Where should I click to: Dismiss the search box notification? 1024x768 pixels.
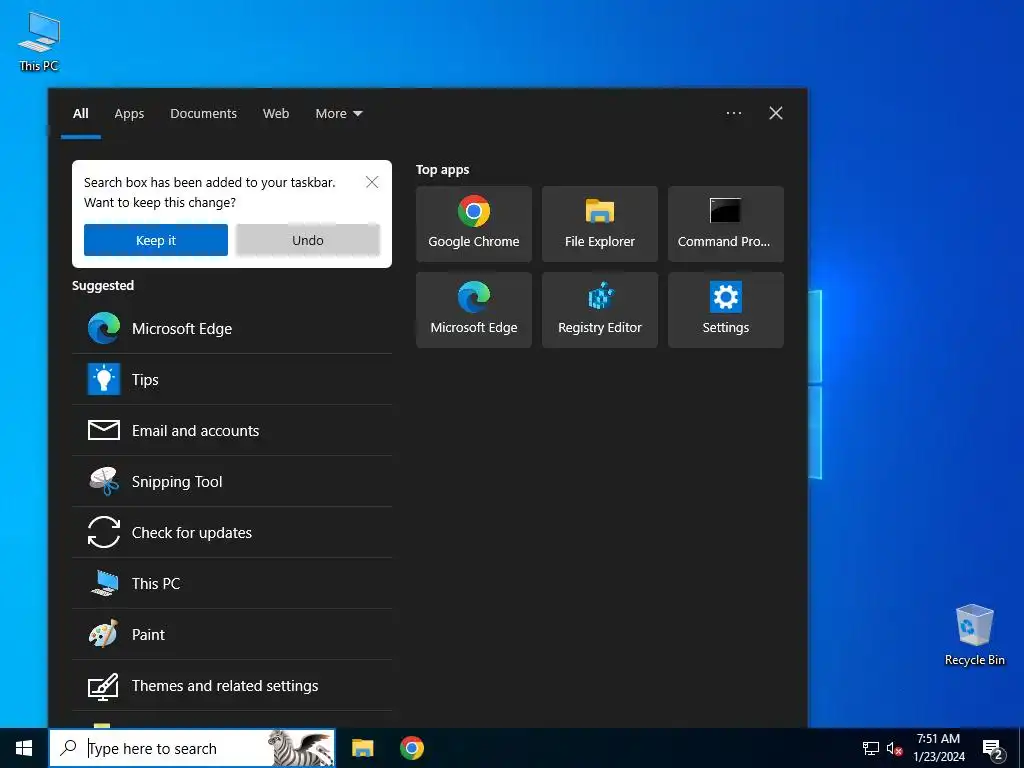(372, 182)
